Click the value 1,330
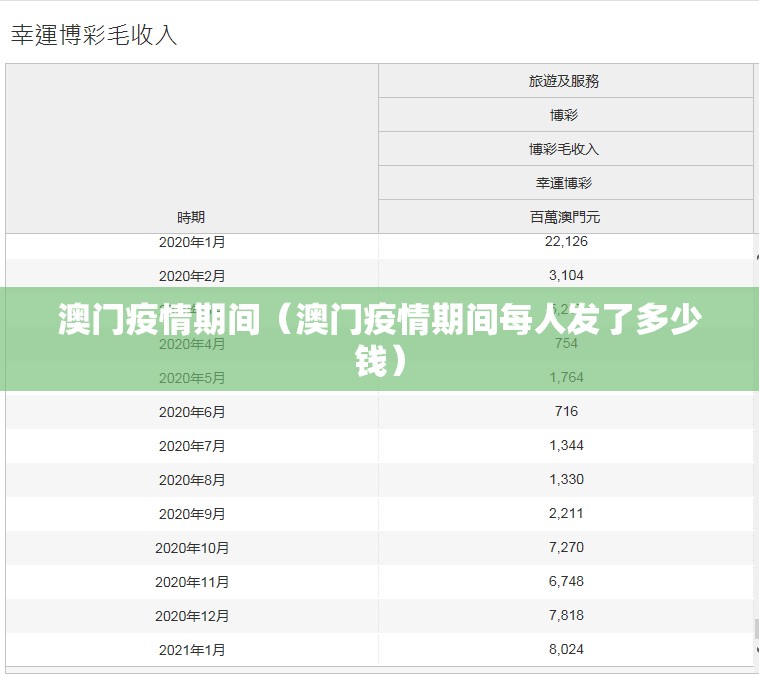759x679 pixels. (x=566, y=479)
